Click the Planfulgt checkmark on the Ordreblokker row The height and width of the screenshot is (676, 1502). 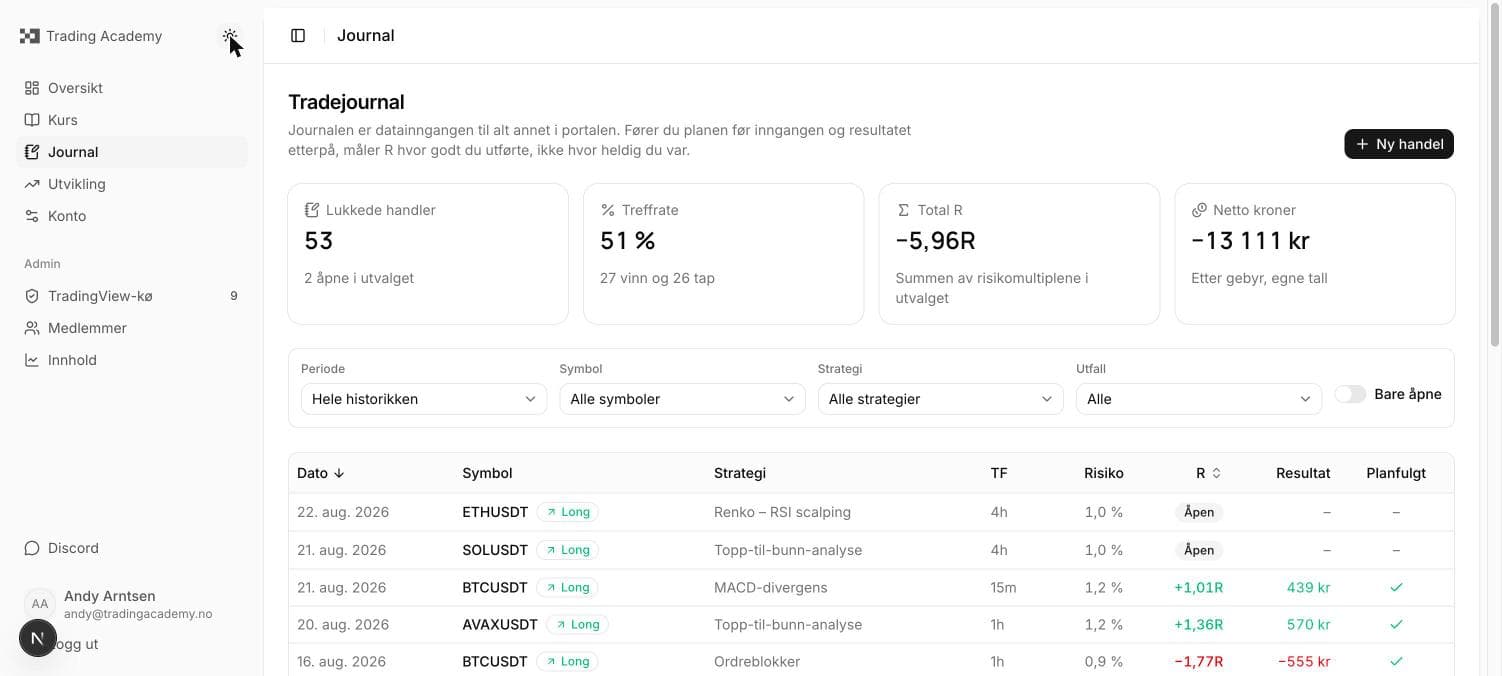(1396, 661)
